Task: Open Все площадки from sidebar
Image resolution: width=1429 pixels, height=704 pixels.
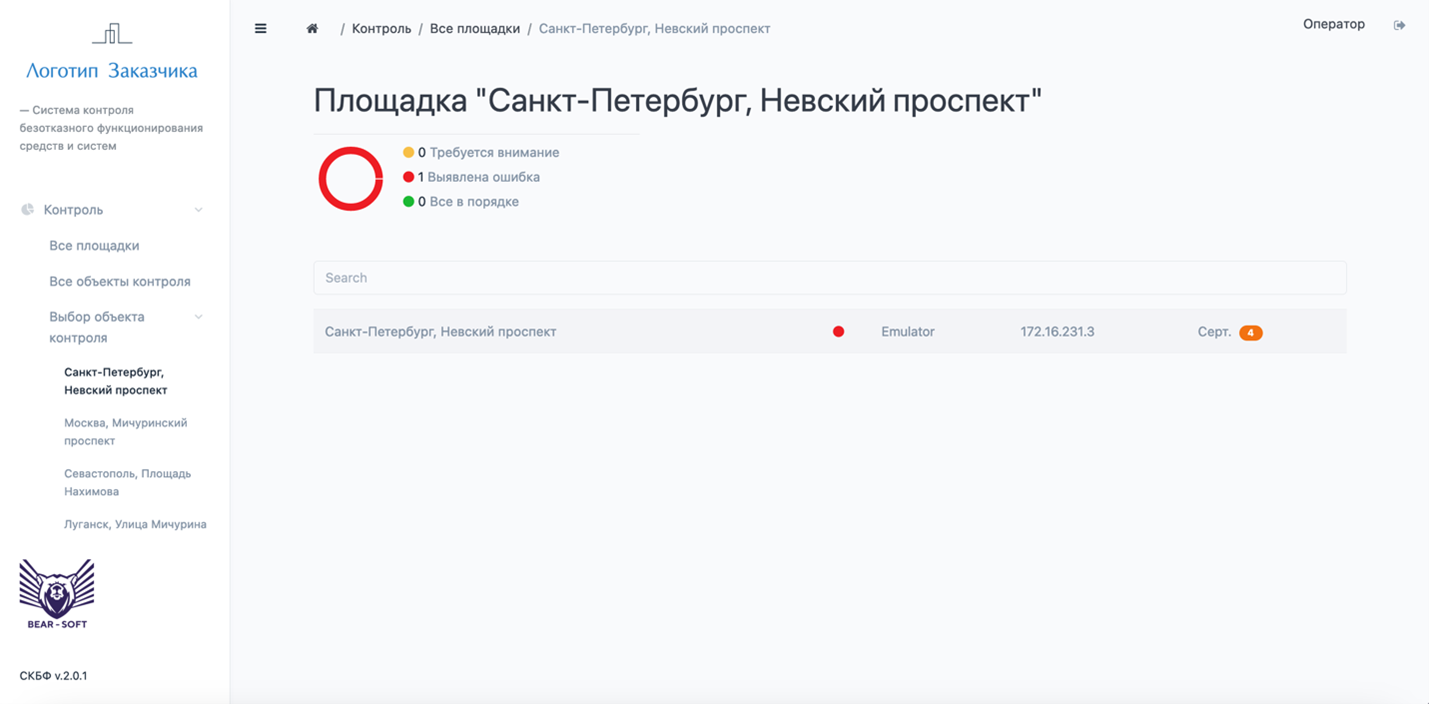Action: click(94, 245)
